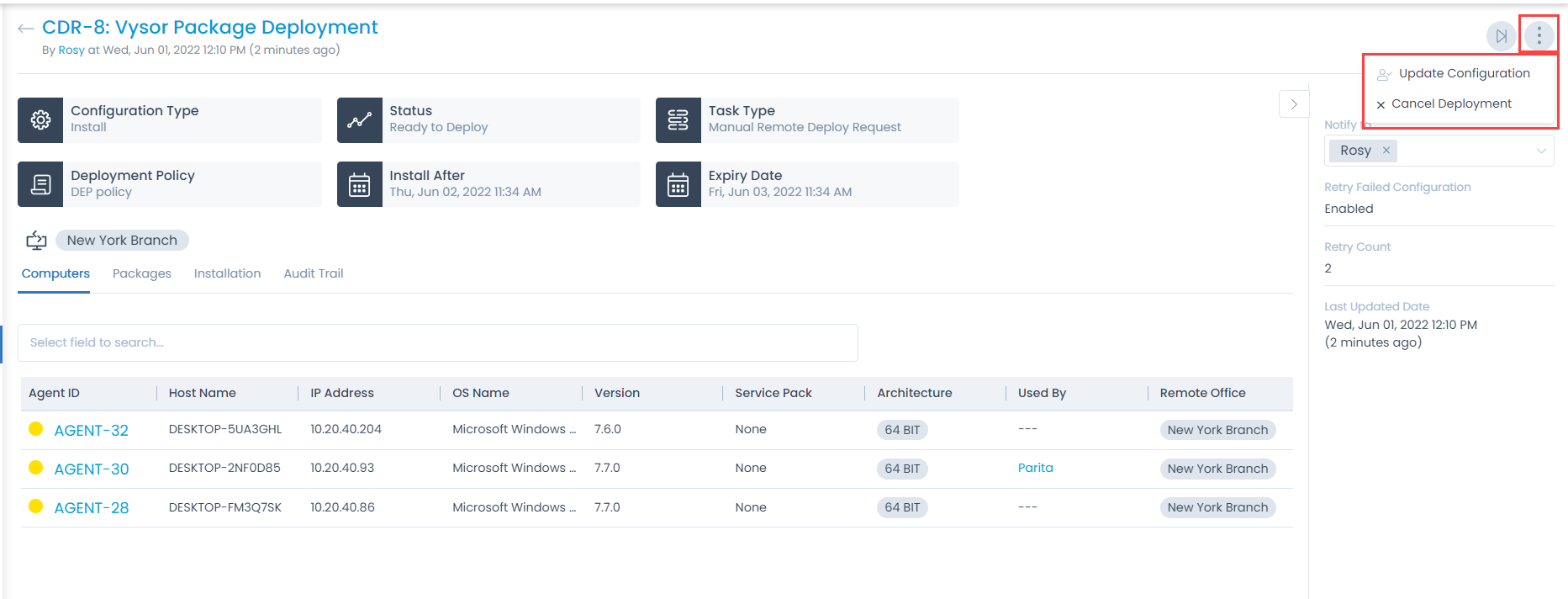The width and height of the screenshot is (1568, 599).
Task: Click the Retry Count value 2
Action: click(x=1328, y=268)
